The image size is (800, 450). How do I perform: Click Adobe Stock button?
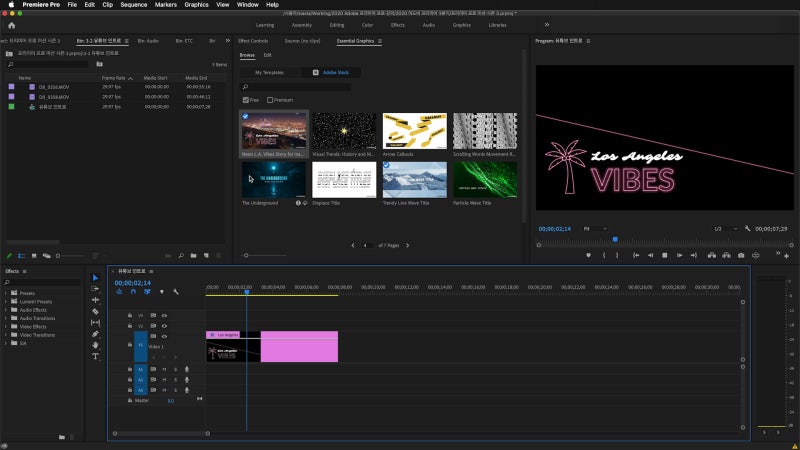331,72
